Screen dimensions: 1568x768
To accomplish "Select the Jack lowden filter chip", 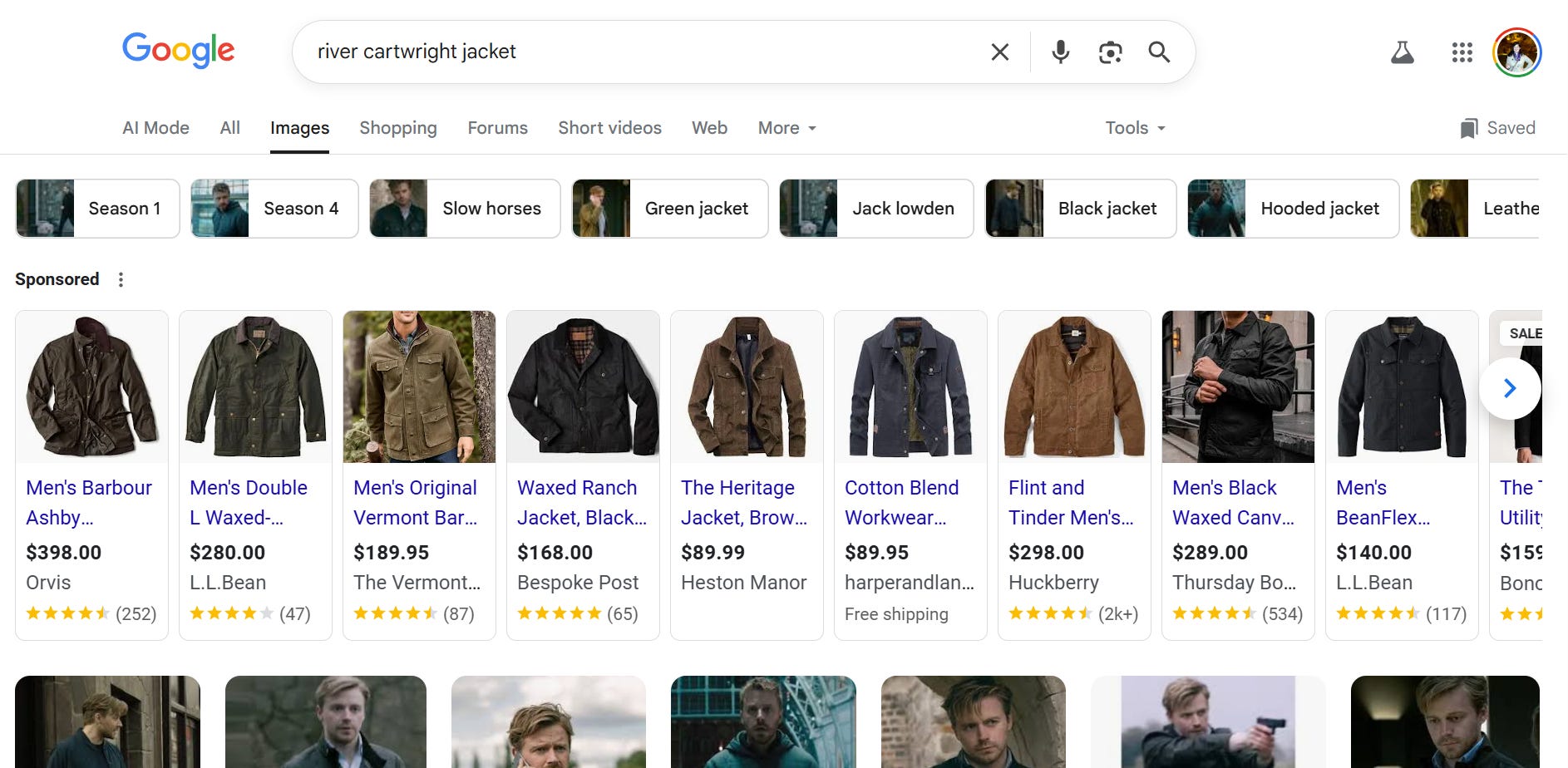I will [x=876, y=209].
